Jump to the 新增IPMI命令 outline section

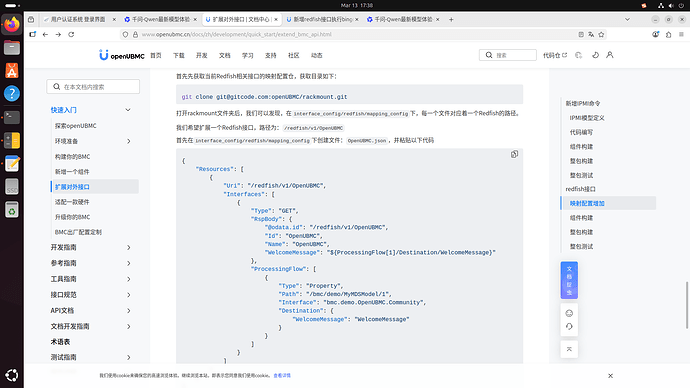(x=583, y=103)
